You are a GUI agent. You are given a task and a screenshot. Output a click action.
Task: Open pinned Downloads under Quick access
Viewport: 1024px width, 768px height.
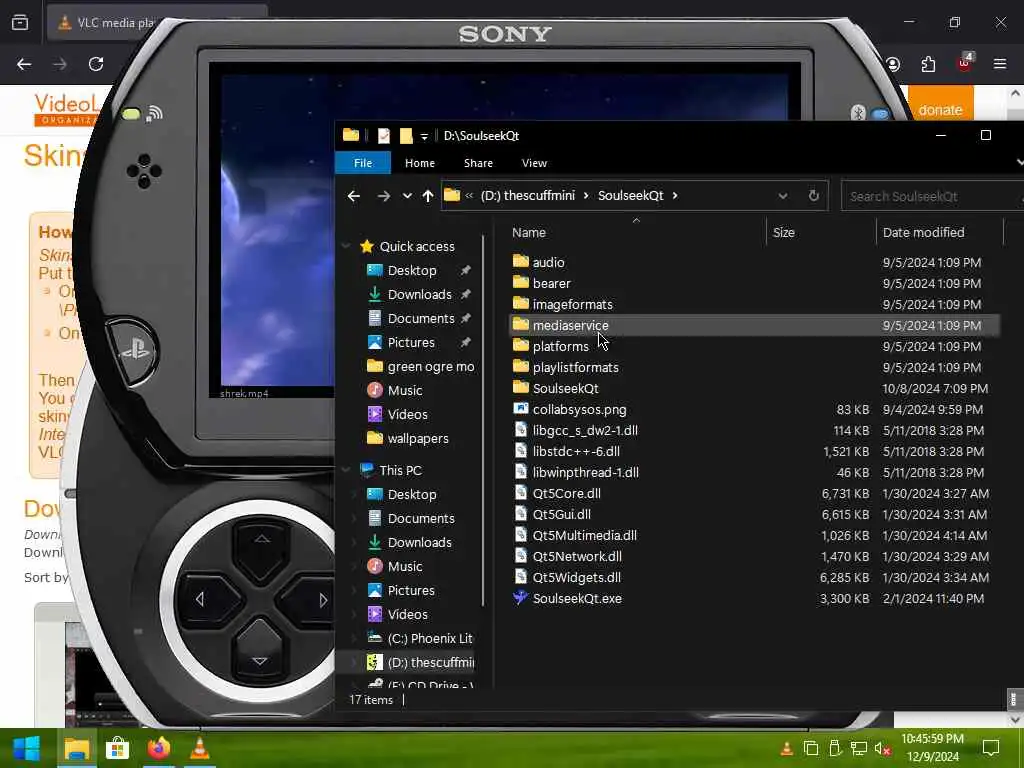pos(419,295)
